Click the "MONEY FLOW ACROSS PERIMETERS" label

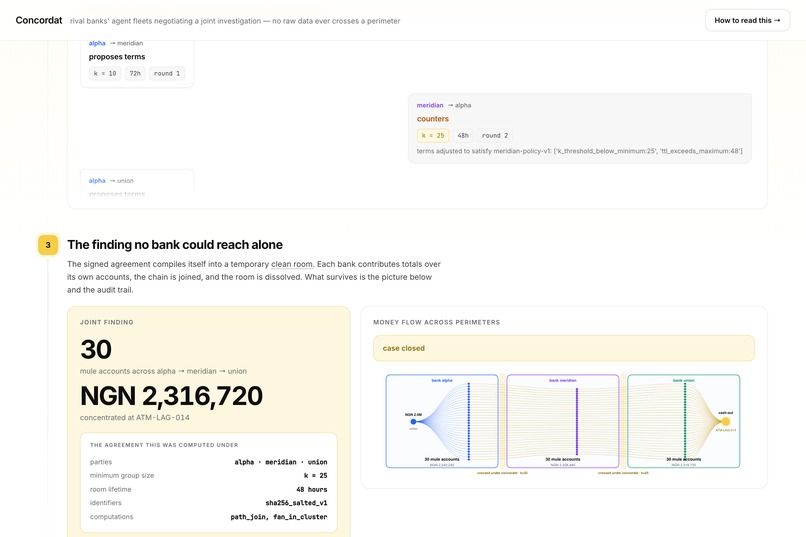tap(436, 322)
